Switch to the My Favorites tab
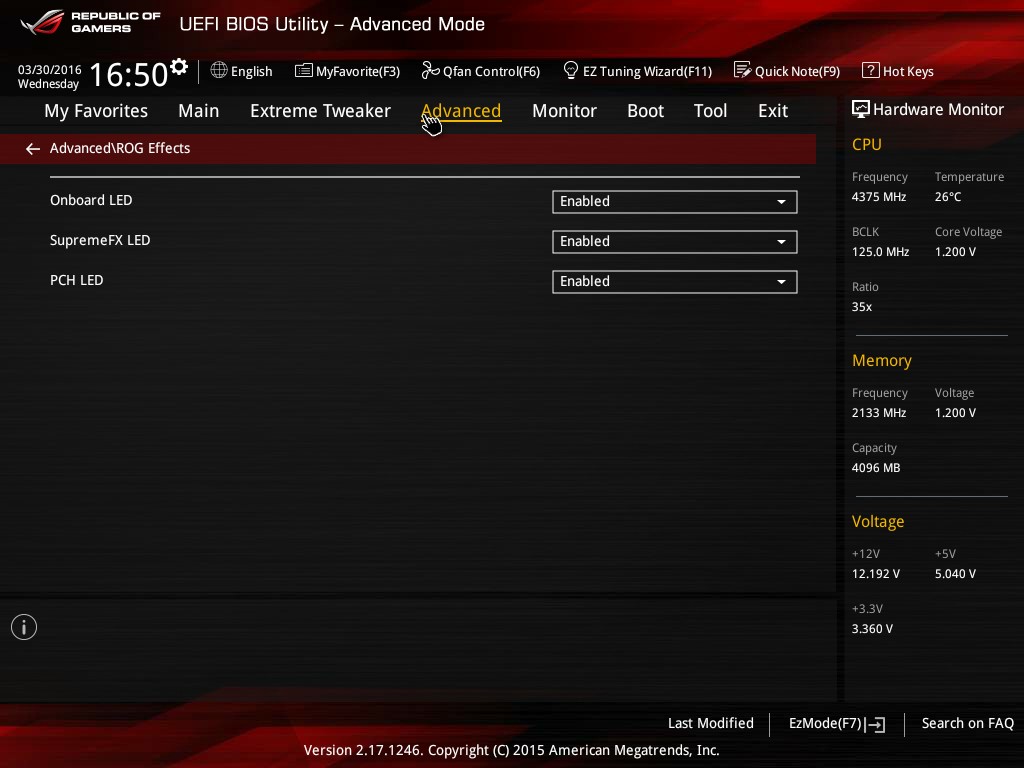This screenshot has height=768, width=1024. pos(96,111)
